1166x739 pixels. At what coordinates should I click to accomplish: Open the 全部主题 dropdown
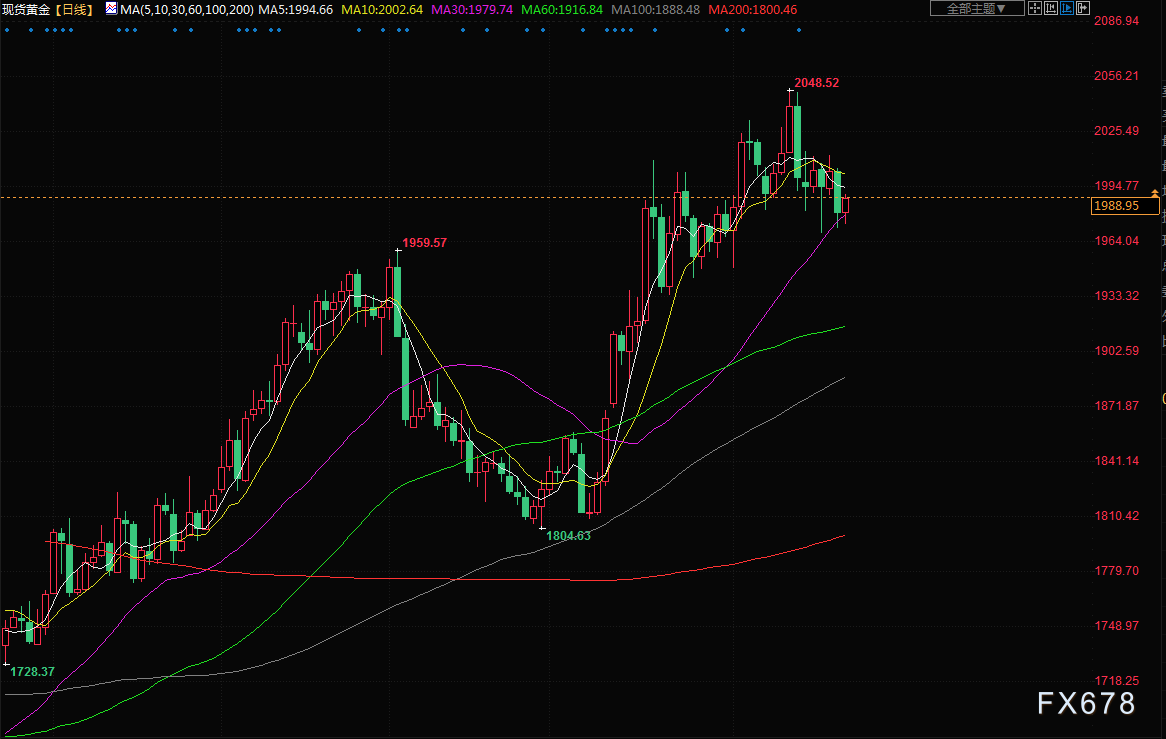[977, 8]
